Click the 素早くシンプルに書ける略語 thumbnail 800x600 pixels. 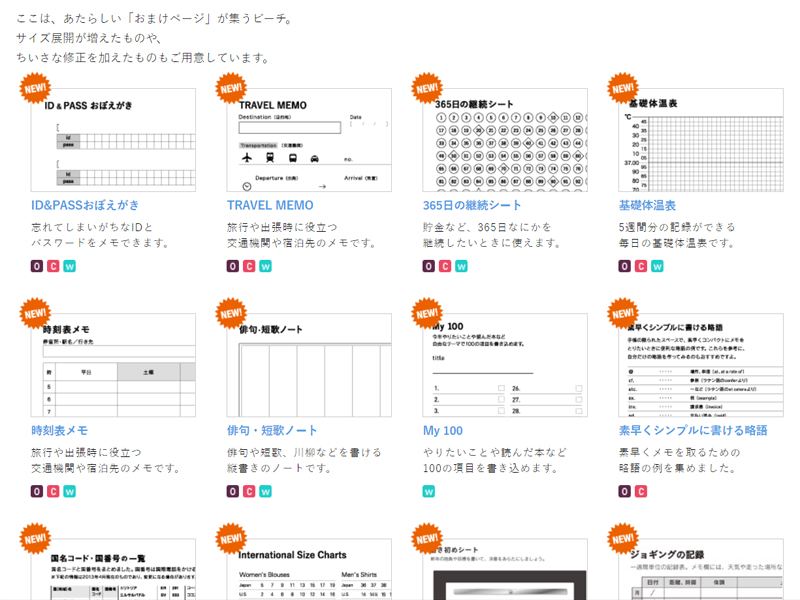(701, 365)
